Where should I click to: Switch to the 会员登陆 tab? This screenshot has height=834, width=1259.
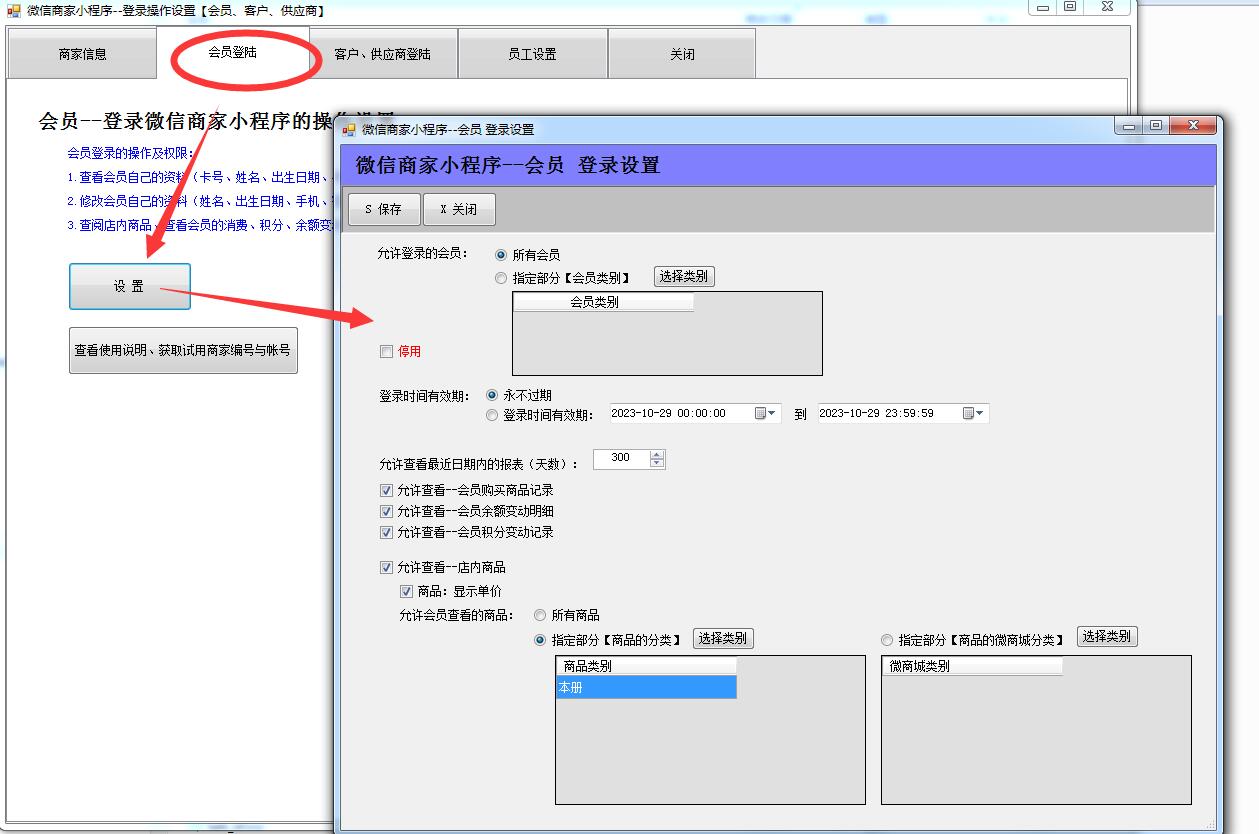(232, 52)
